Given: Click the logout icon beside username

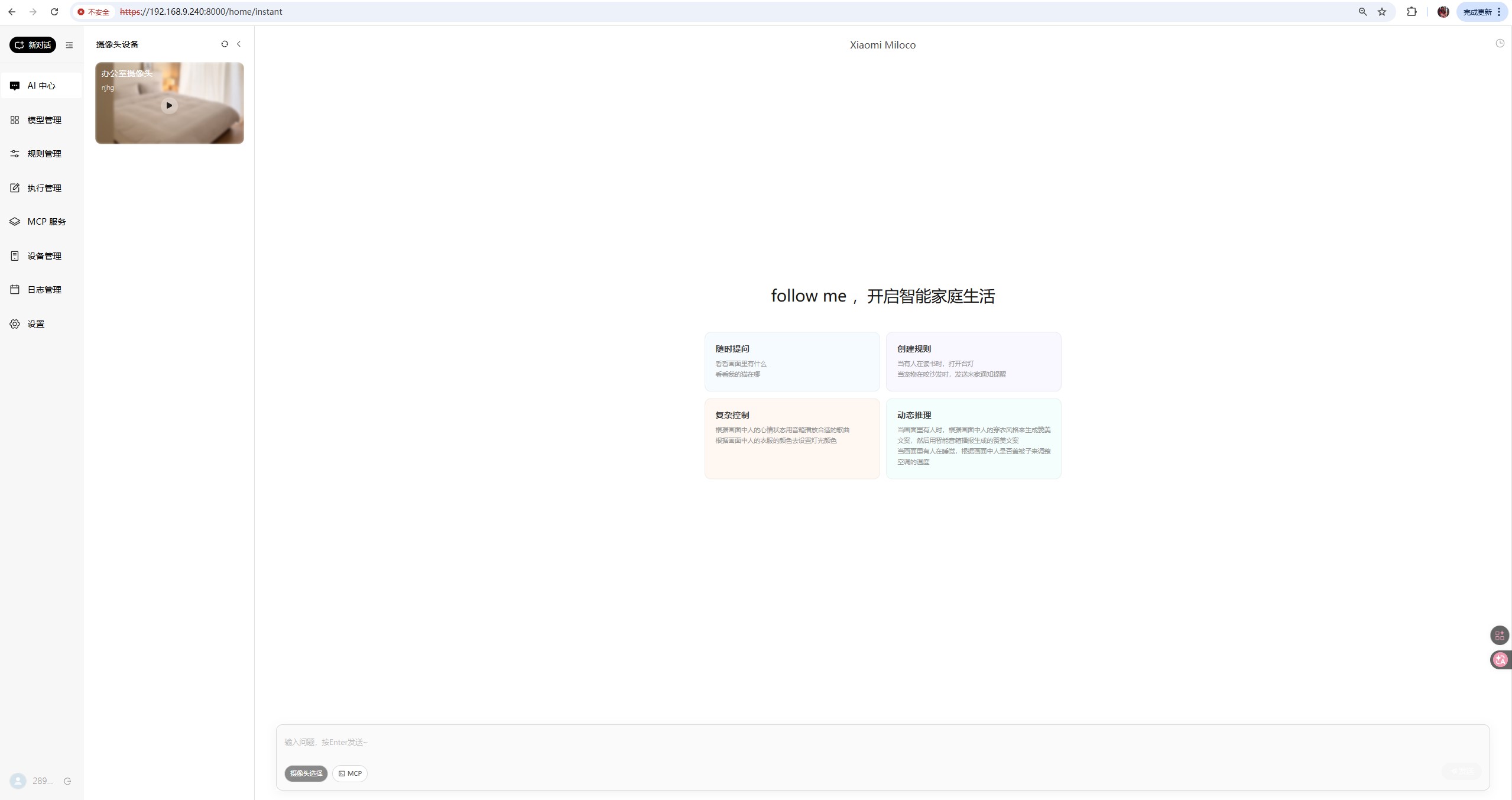Looking at the screenshot, I should (67, 781).
